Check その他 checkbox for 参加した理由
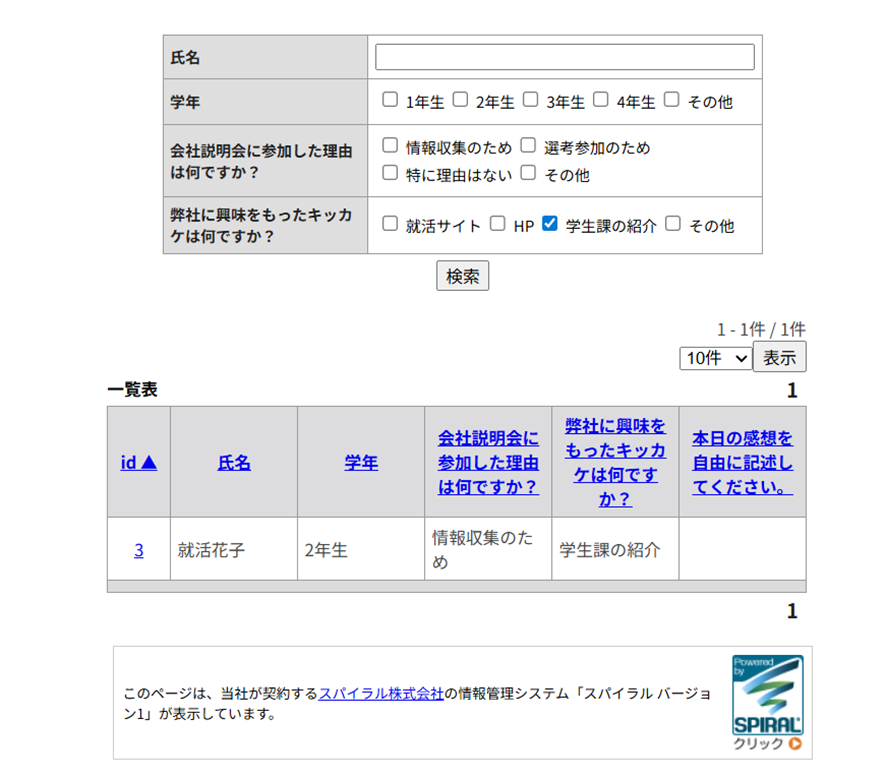 pos(528,172)
